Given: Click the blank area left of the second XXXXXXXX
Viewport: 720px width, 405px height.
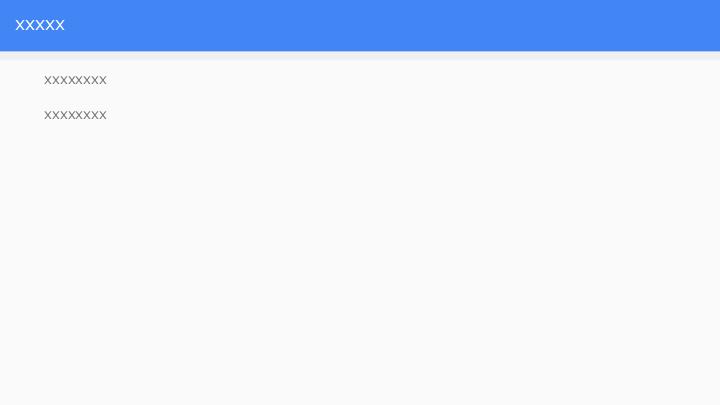Looking at the screenshot, I should [x=22, y=115].
